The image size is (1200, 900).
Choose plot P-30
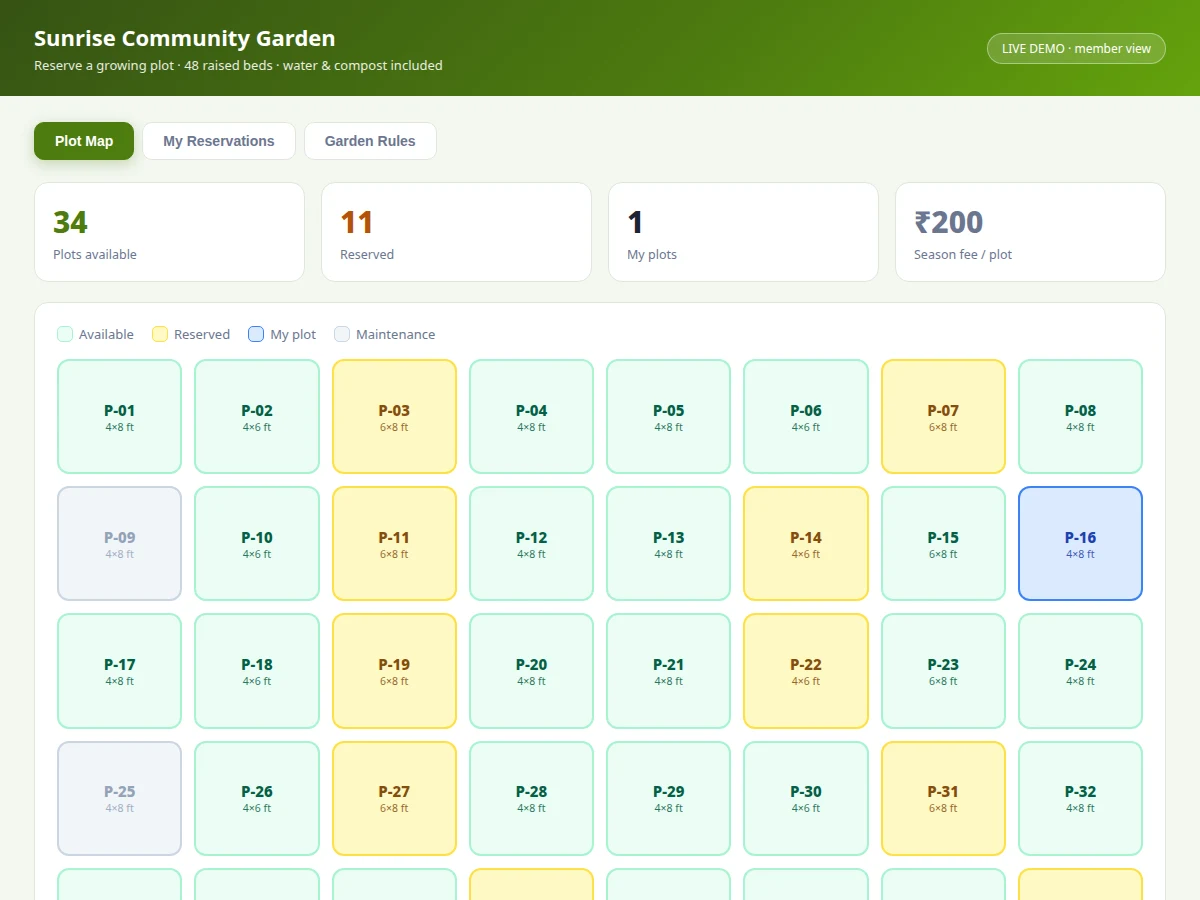(x=806, y=798)
